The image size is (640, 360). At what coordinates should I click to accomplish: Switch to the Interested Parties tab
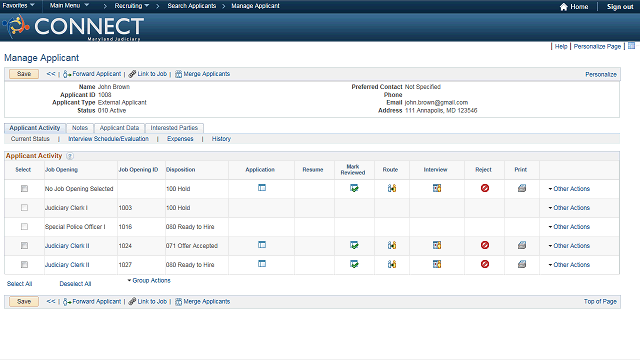pos(174,128)
